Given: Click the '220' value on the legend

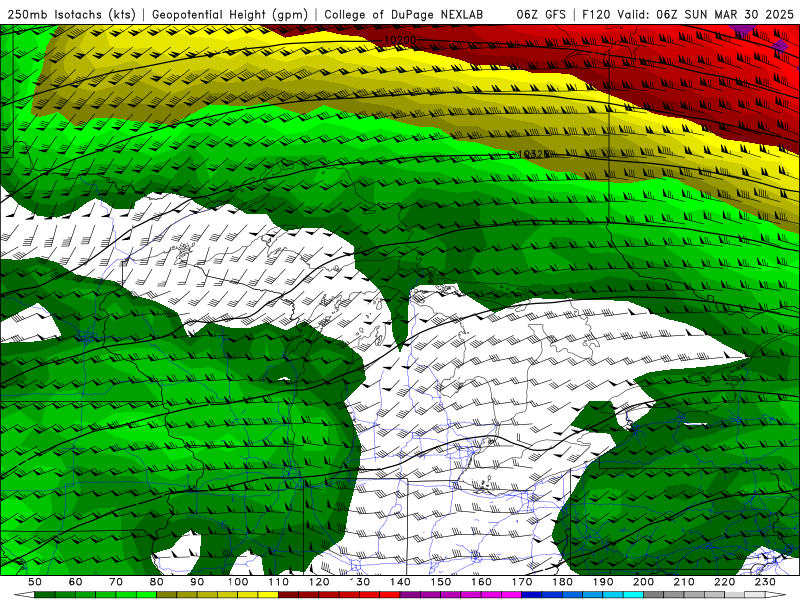Looking at the screenshot, I should click(724, 582).
